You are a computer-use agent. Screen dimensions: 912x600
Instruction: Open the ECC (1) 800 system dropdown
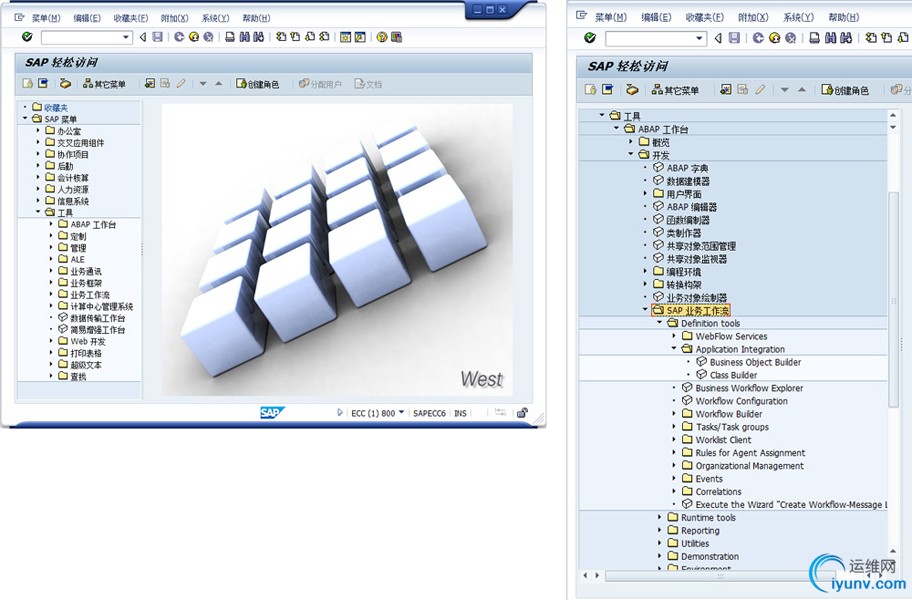tap(401, 413)
